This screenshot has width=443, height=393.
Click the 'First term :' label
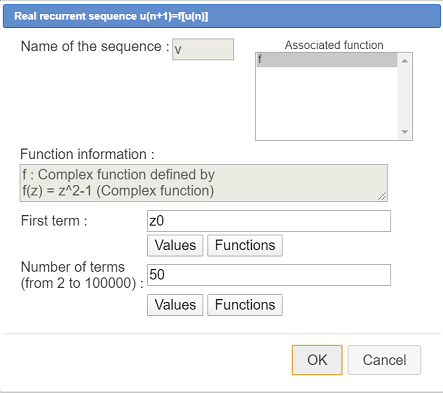pos(54,221)
